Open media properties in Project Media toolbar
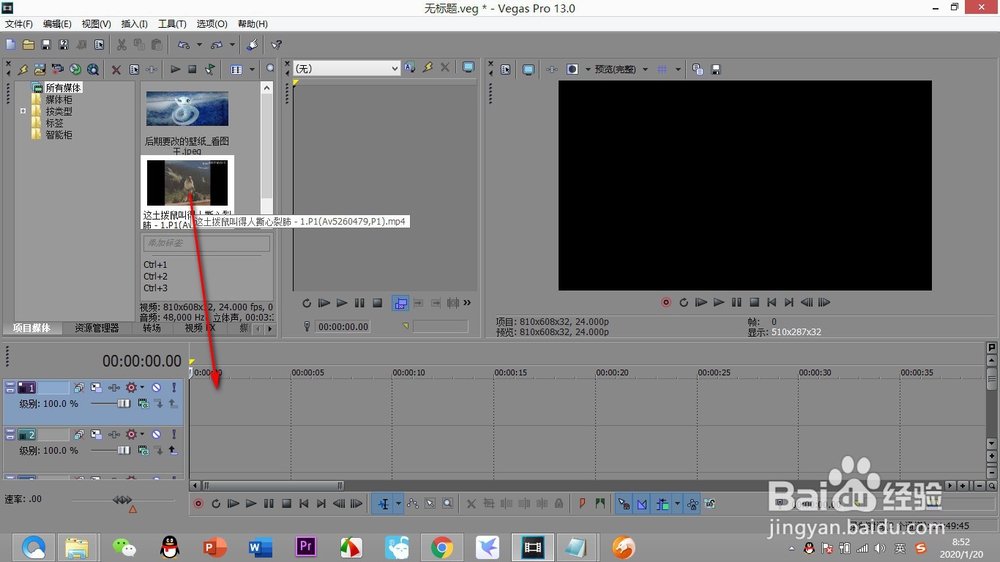 pyautogui.click(x=134, y=69)
